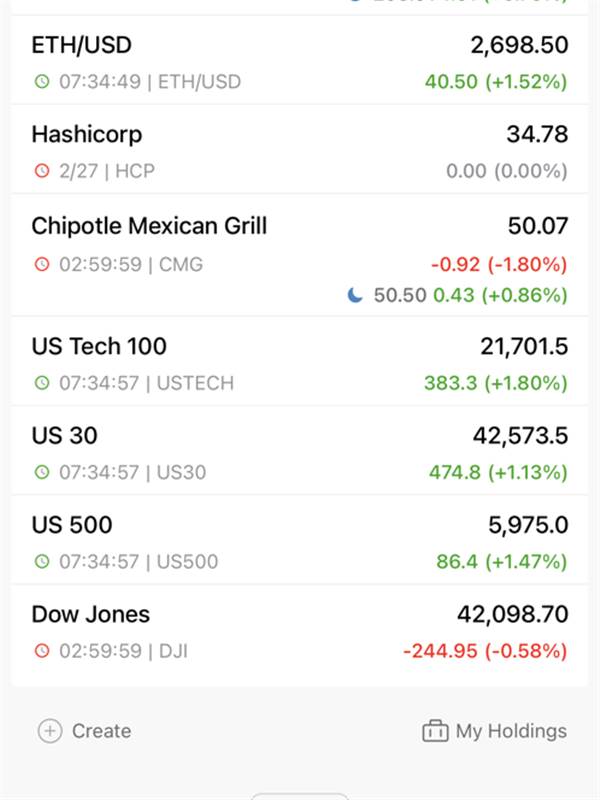Open the Dow Jones index row
The height and width of the screenshot is (800, 600).
(x=299, y=635)
